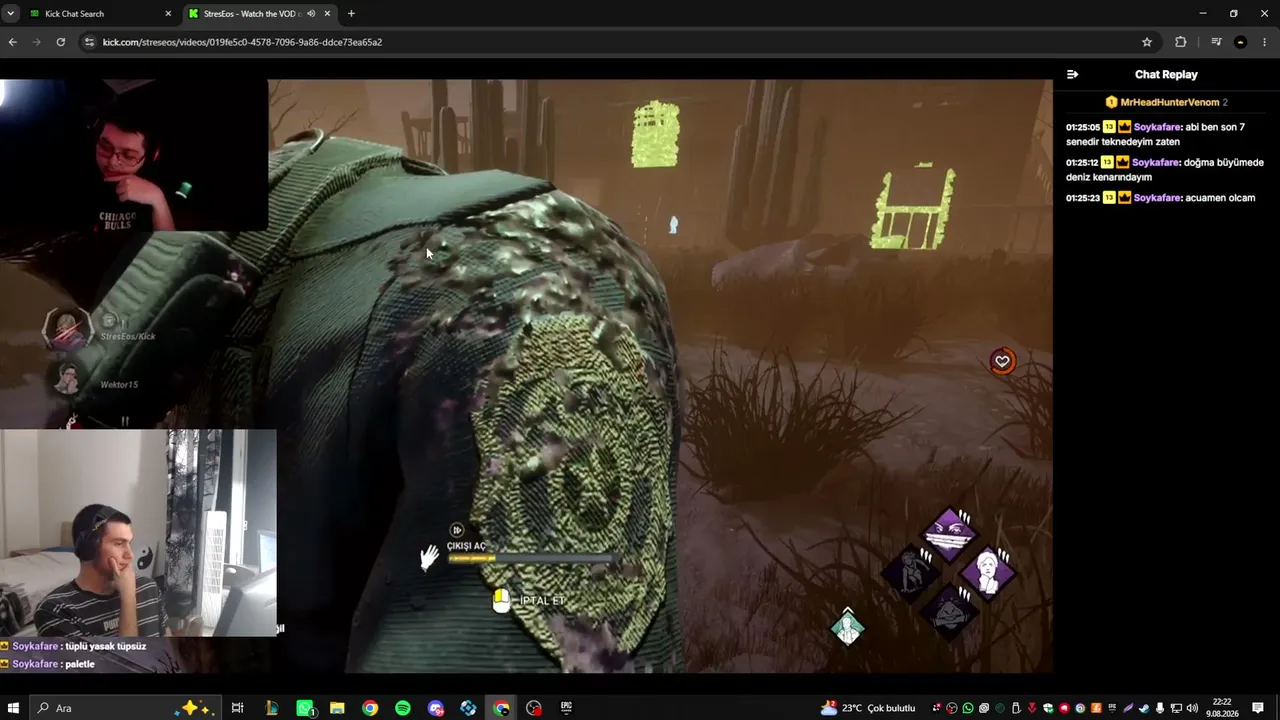Click the bottom webcam with headphones
The image size is (1280, 720).
(138, 533)
